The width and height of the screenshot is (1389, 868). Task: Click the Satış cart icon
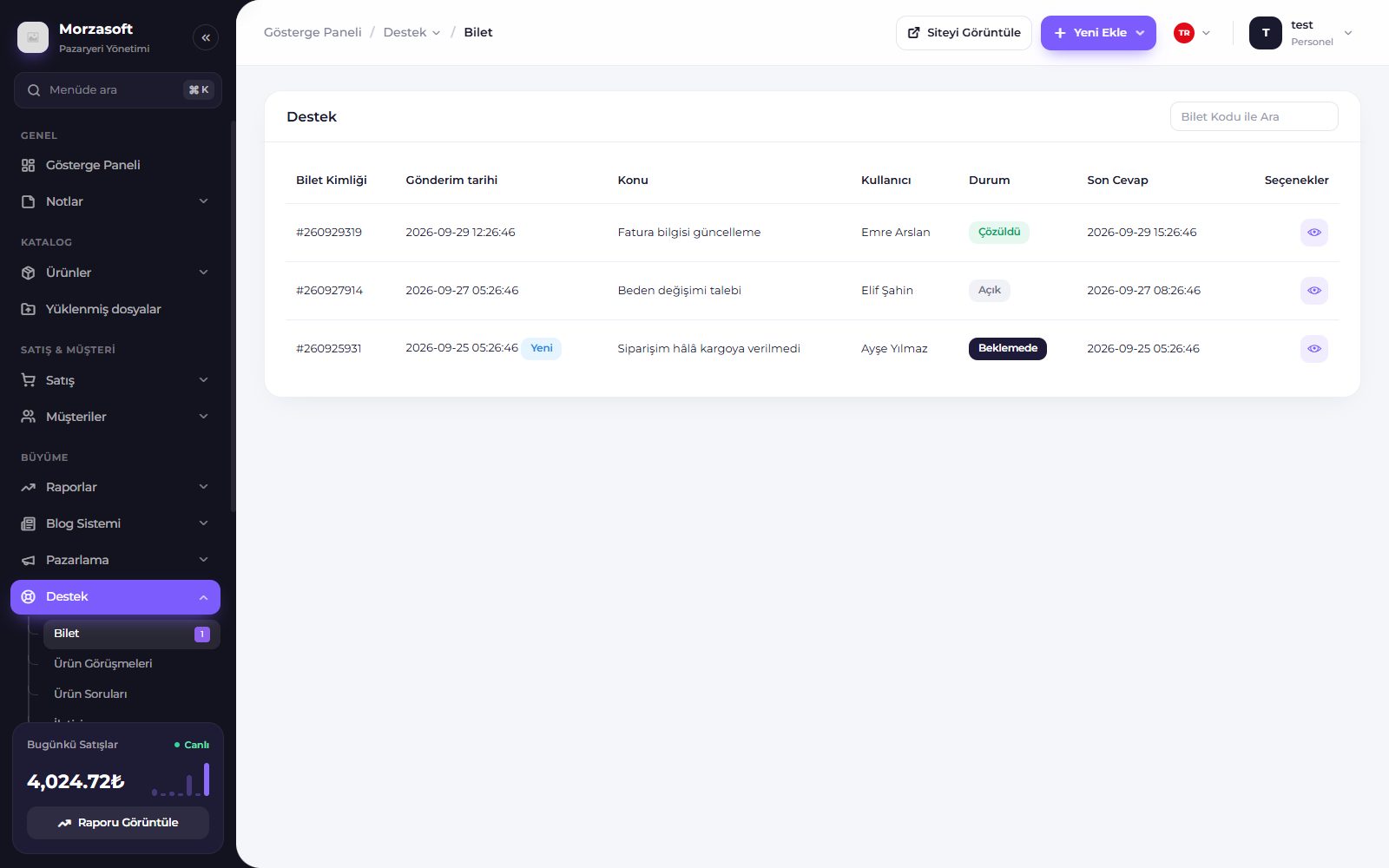29,380
